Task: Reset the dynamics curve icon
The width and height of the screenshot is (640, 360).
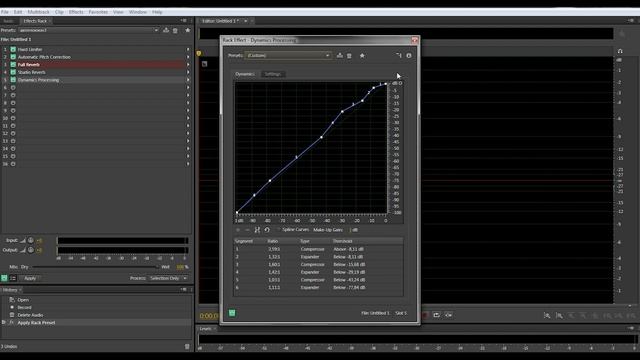Action: click(267, 230)
